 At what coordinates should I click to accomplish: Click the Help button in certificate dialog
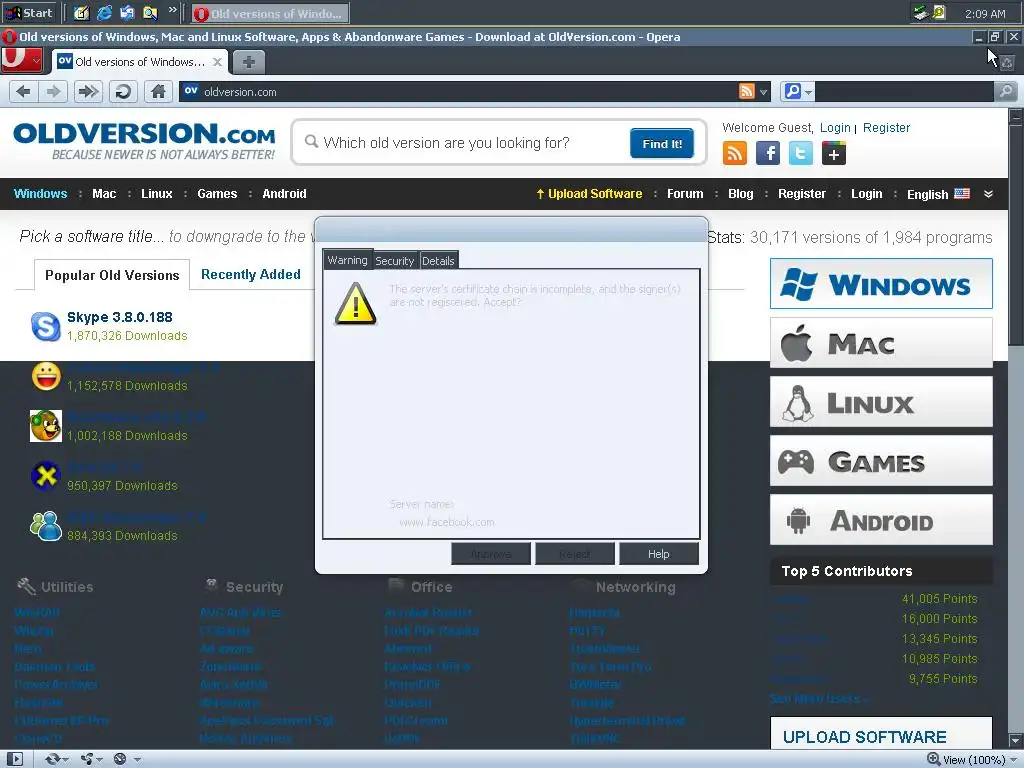click(658, 554)
